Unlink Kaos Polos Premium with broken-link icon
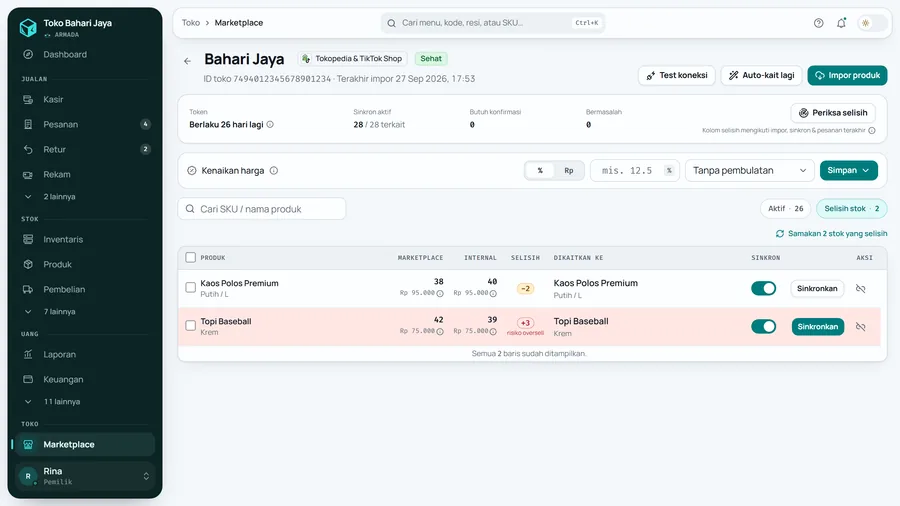The width and height of the screenshot is (900, 506). tap(860, 289)
